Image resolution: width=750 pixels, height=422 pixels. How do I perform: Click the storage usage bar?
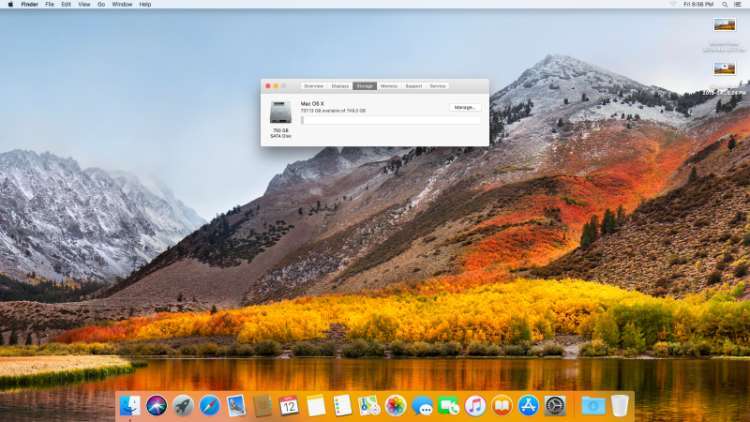point(390,120)
